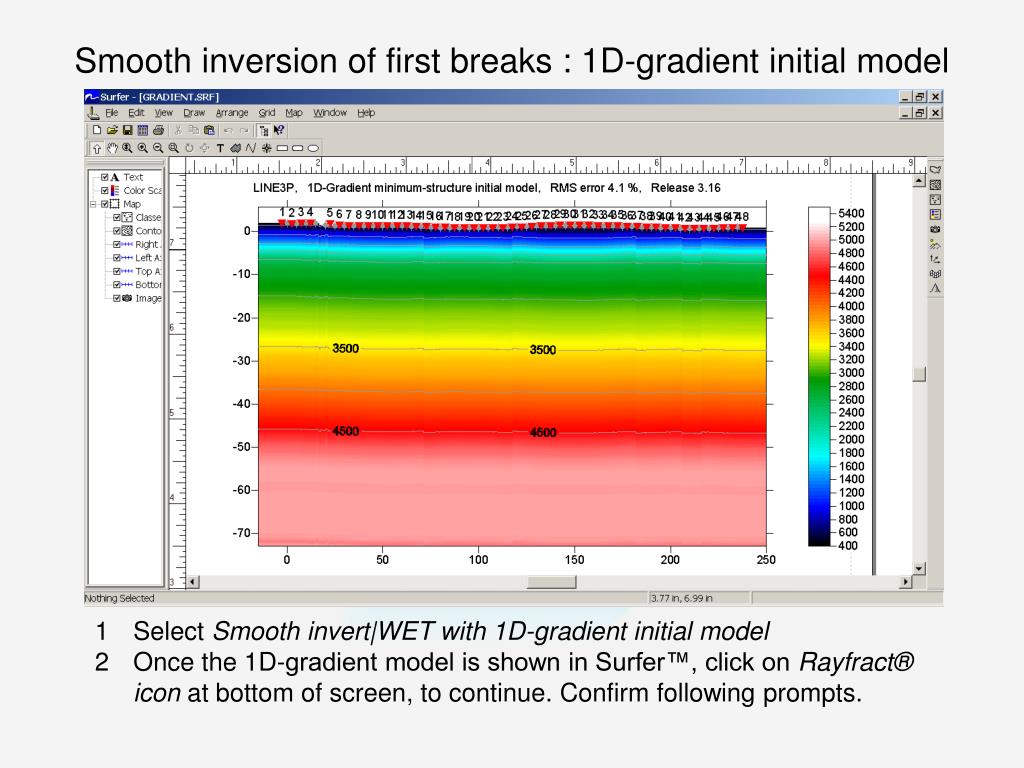Click the scroll down arrow
Screen dimensions: 1024x768
coord(920,569)
